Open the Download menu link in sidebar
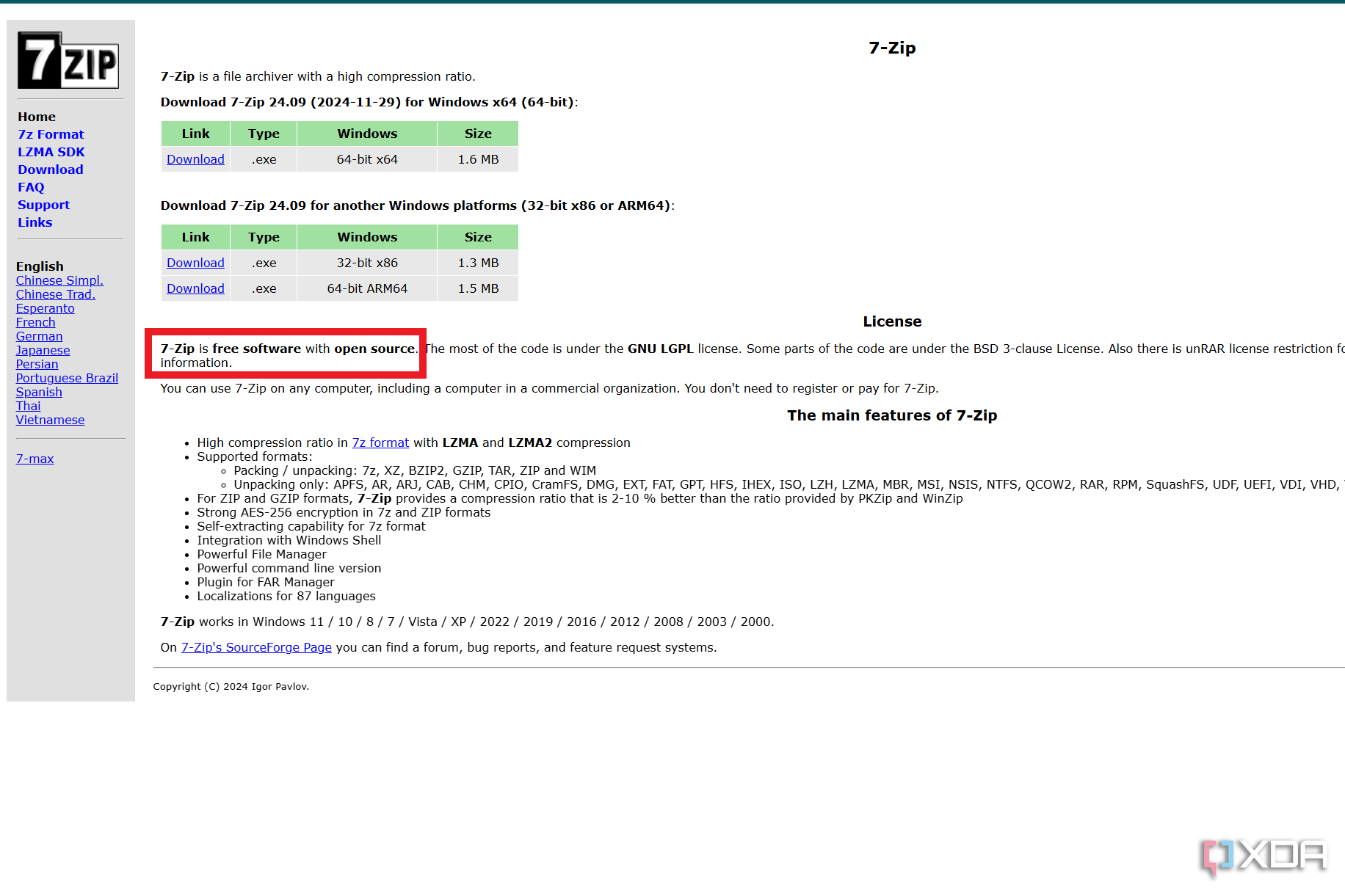The width and height of the screenshot is (1345, 896). point(51,170)
